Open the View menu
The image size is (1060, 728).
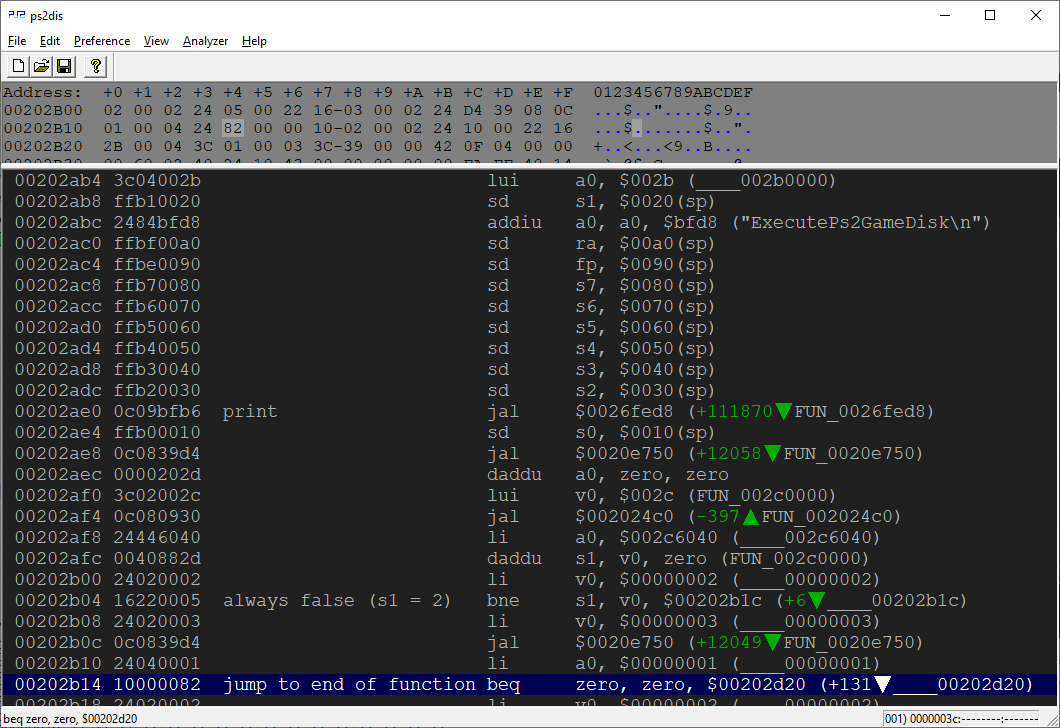click(x=155, y=41)
